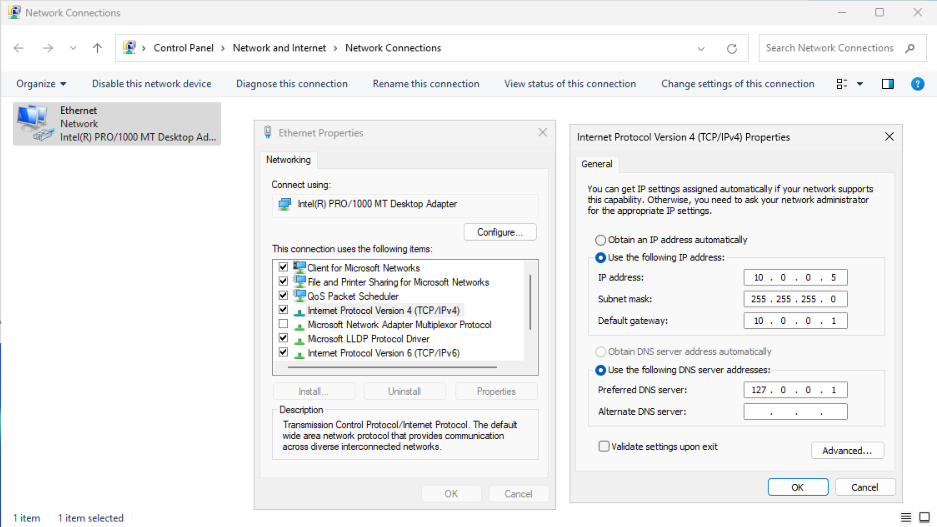This screenshot has width=937, height=527.
Task: Click OK in Ethernet Properties dialog
Action: point(451,494)
